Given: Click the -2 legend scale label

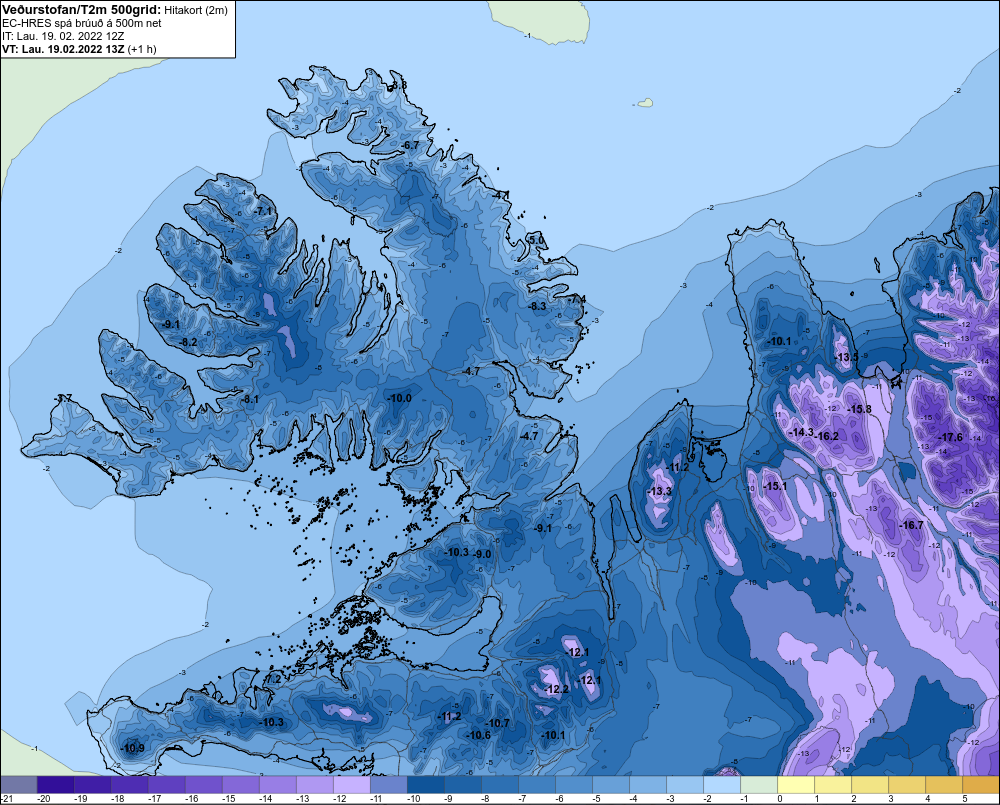Looking at the screenshot, I should (x=709, y=799).
